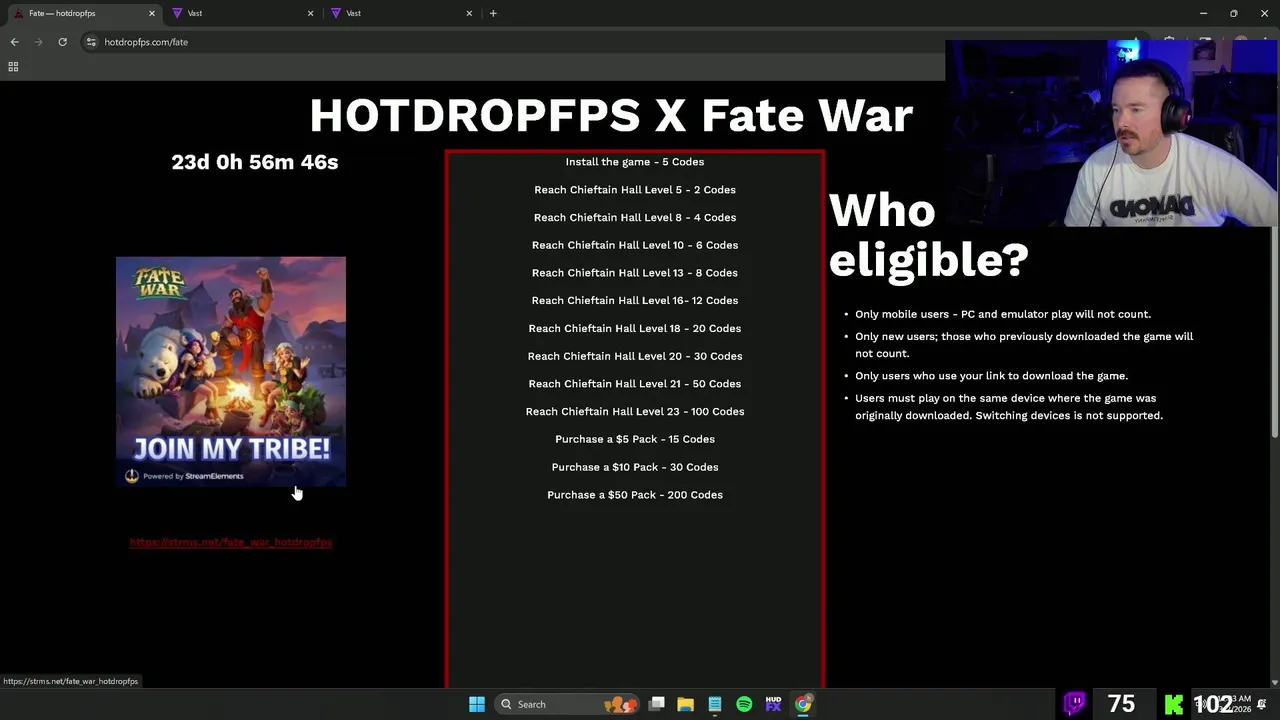Click the StreamElements logo on the banner
The width and height of the screenshot is (1280, 720).
[132, 476]
